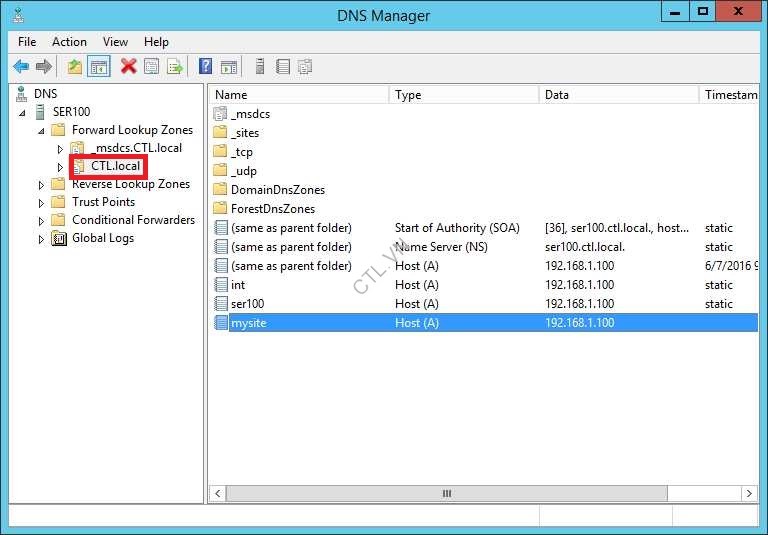
Task: Open Properties from the toolbar icon
Action: click(x=152, y=67)
